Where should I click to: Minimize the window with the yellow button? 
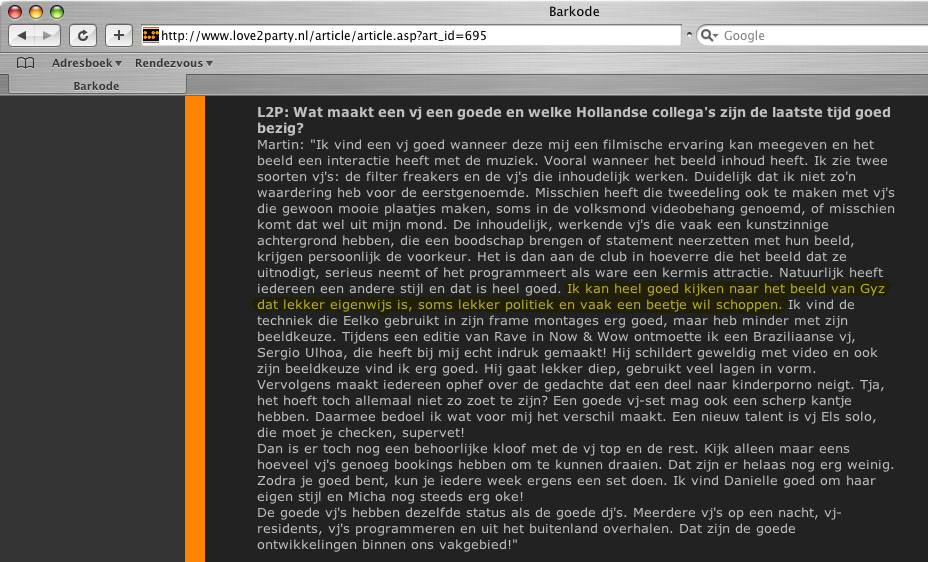pyautogui.click(x=36, y=12)
